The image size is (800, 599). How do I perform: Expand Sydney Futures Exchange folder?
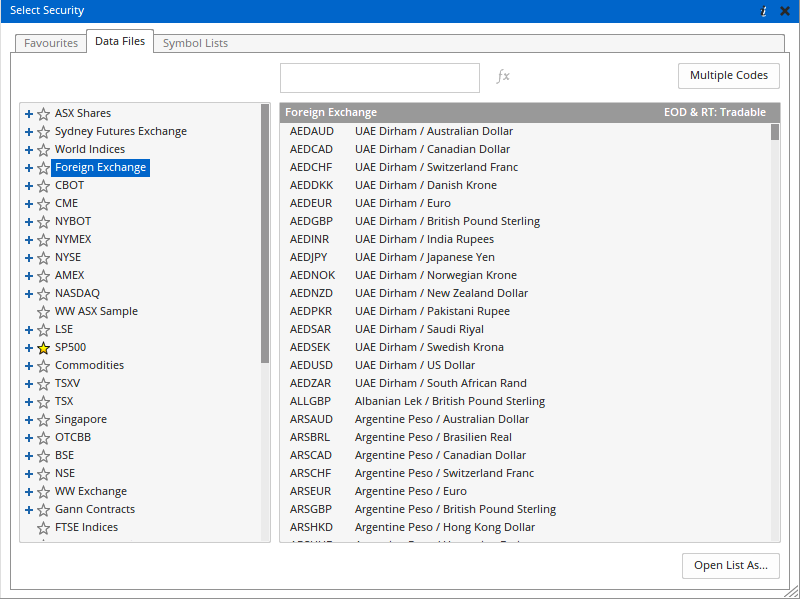pyautogui.click(x=29, y=132)
